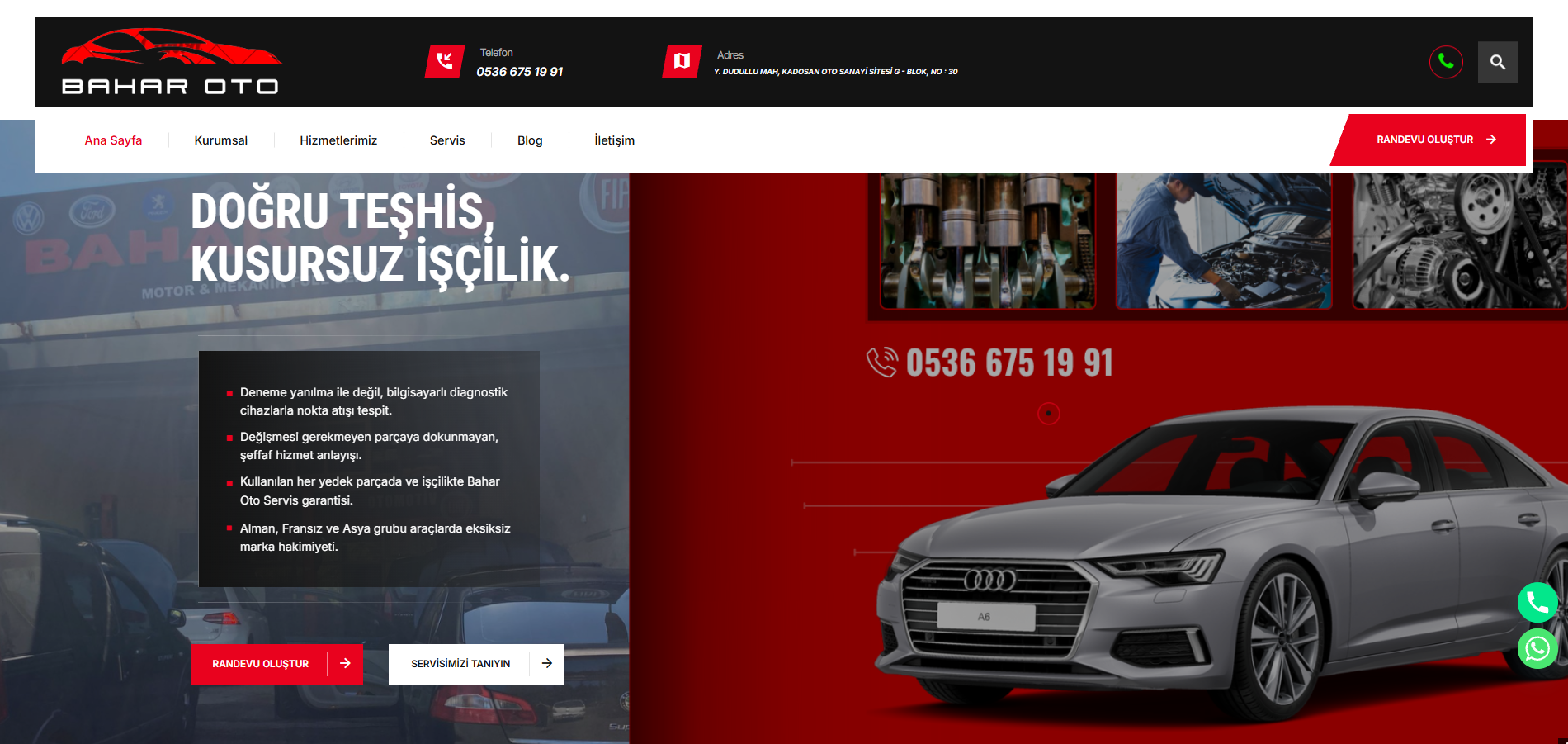The width and height of the screenshot is (1568, 744).
Task: Click the red phone icon beside Telefon
Action: pos(445,61)
